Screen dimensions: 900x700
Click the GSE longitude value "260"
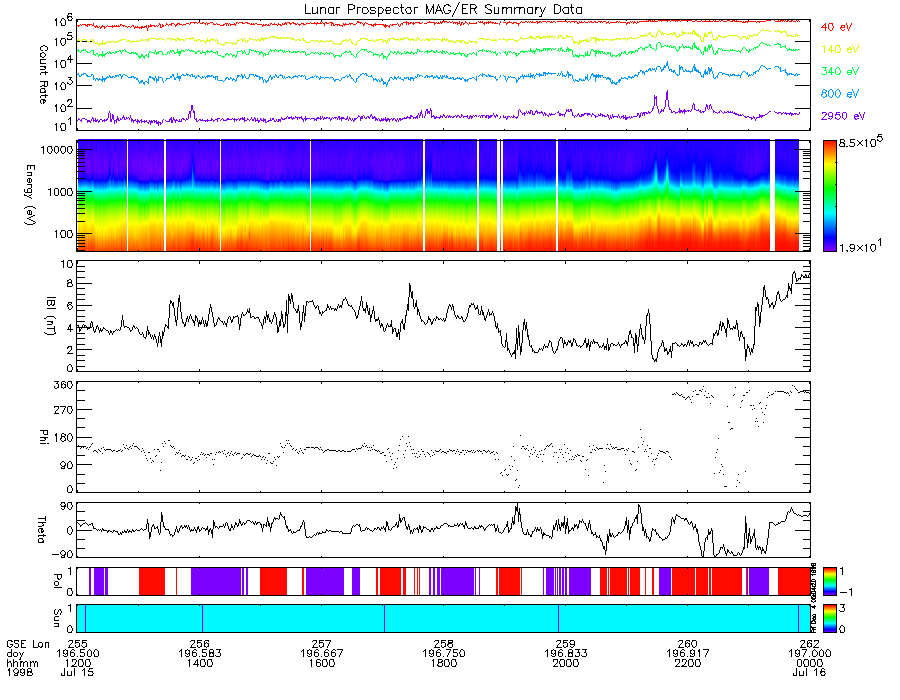[688, 644]
